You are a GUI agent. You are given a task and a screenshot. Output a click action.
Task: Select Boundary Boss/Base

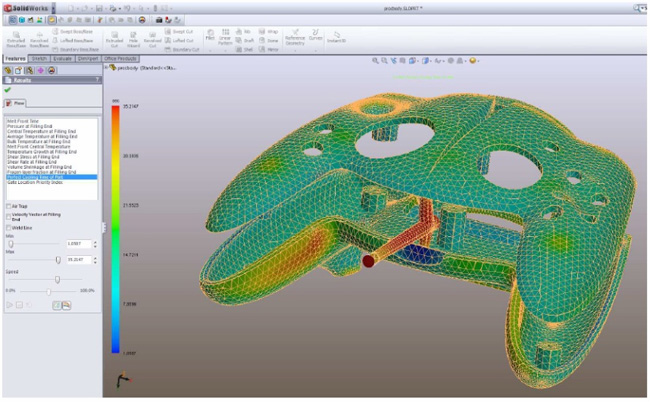pyautogui.click(x=75, y=49)
